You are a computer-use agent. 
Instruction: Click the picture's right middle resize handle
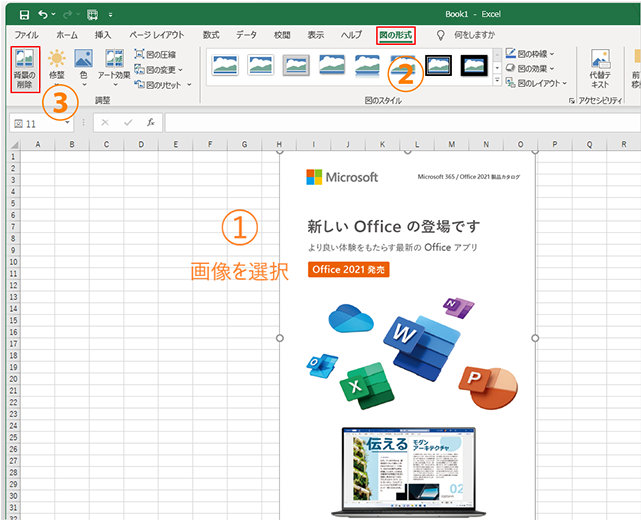click(535, 338)
